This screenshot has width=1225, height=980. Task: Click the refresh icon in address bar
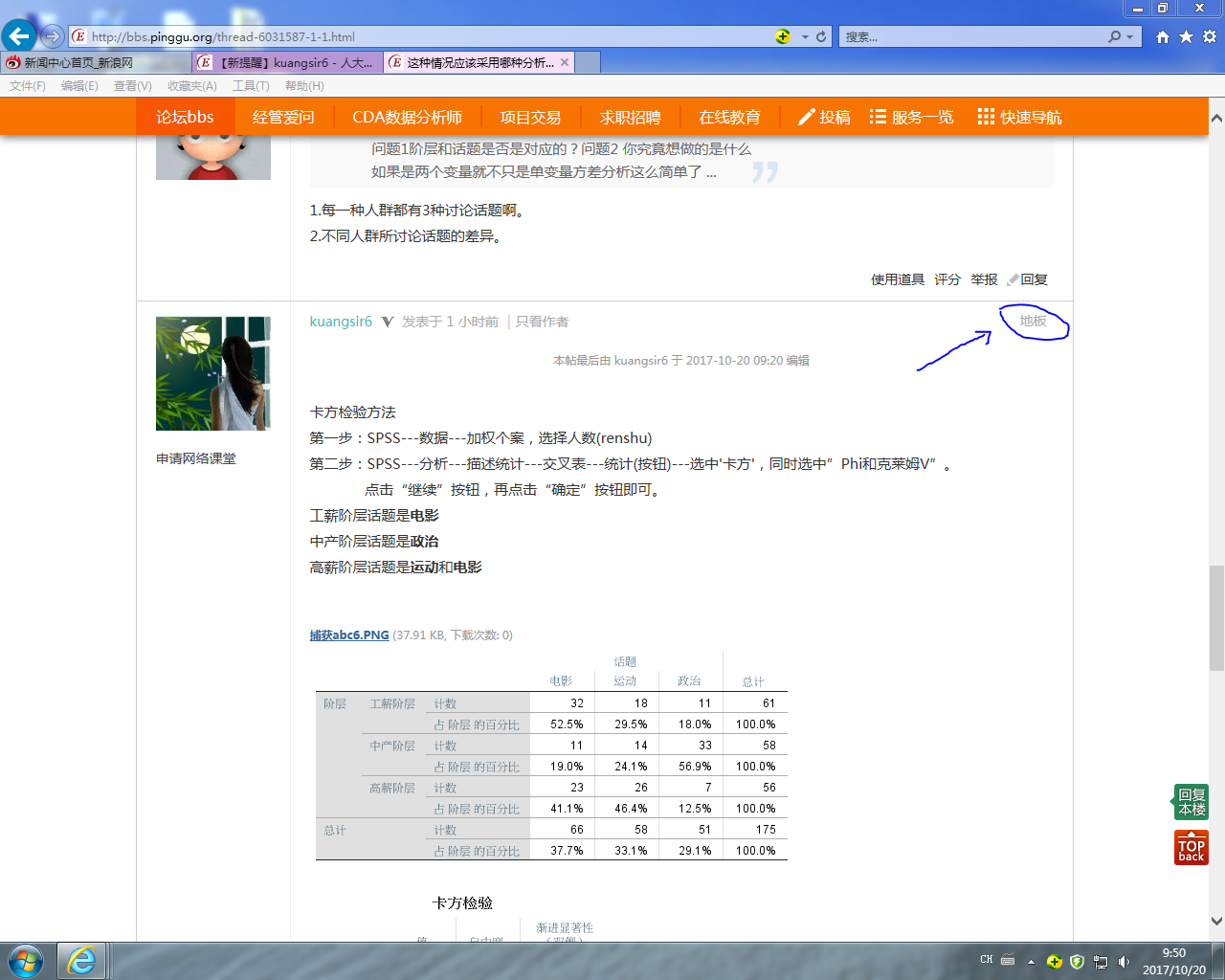[x=821, y=36]
